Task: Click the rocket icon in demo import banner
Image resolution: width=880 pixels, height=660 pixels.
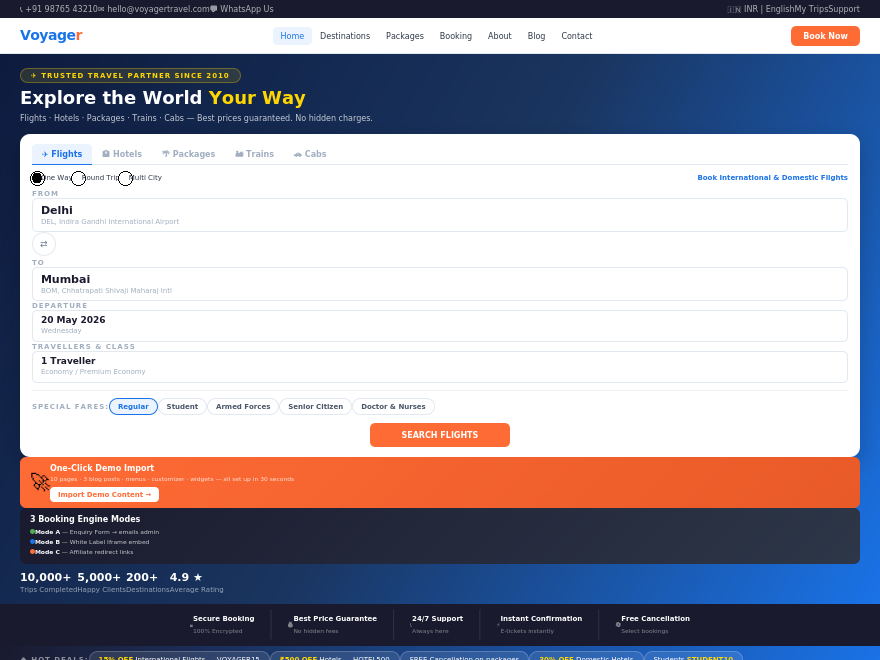Action: coord(40,482)
